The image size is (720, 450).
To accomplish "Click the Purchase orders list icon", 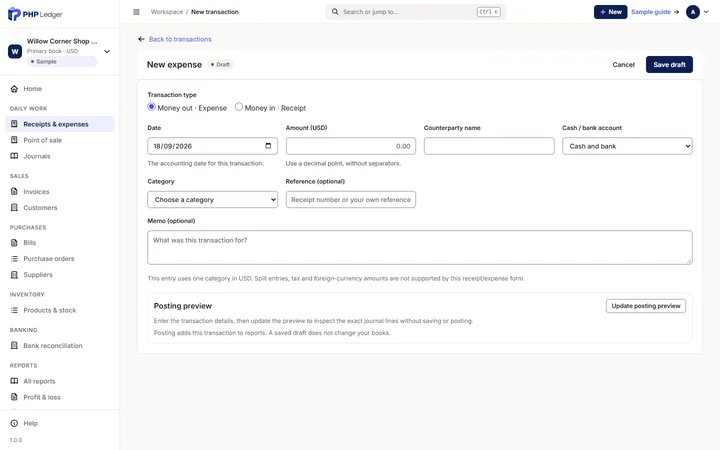I will coord(14,259).
